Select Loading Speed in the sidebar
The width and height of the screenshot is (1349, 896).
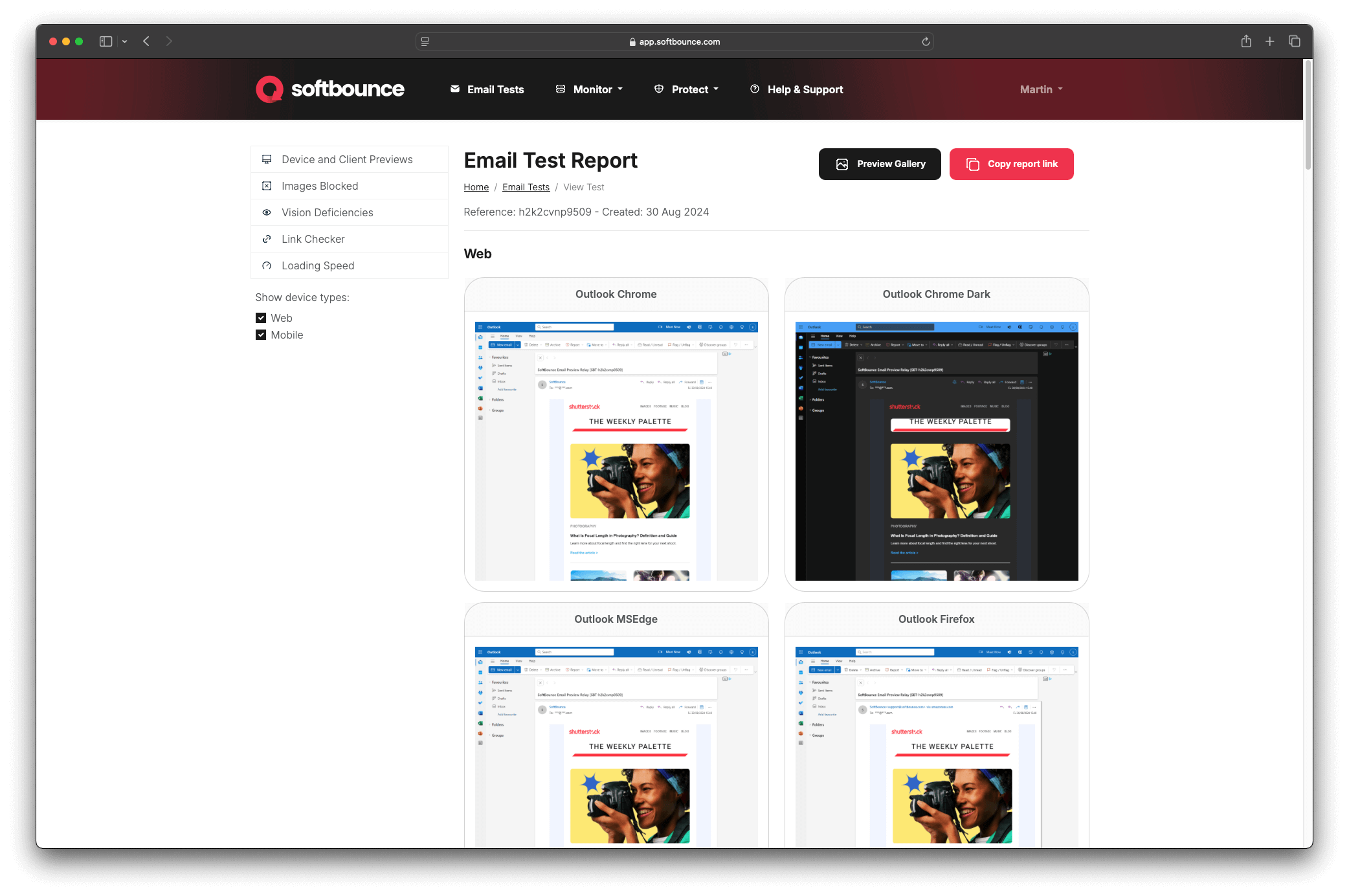click(350, 265)
